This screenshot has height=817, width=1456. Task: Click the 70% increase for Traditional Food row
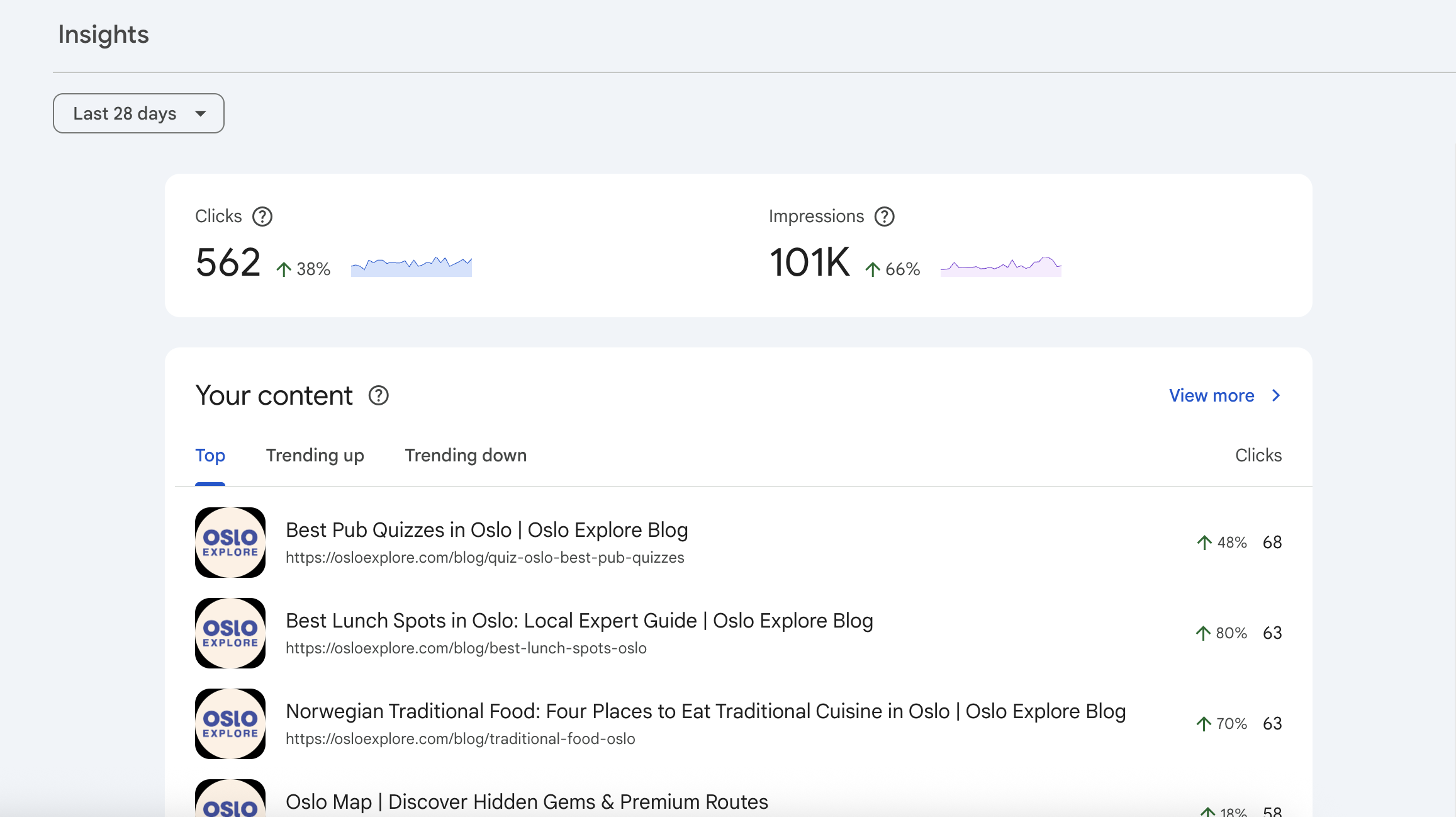tap(1221, 724)
